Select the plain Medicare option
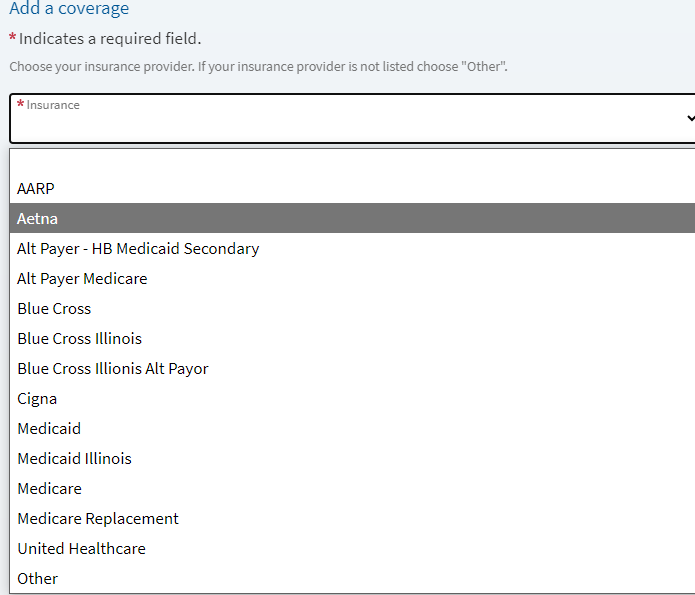Viewport: 695px width, 595px height. [x=352, y=489]
